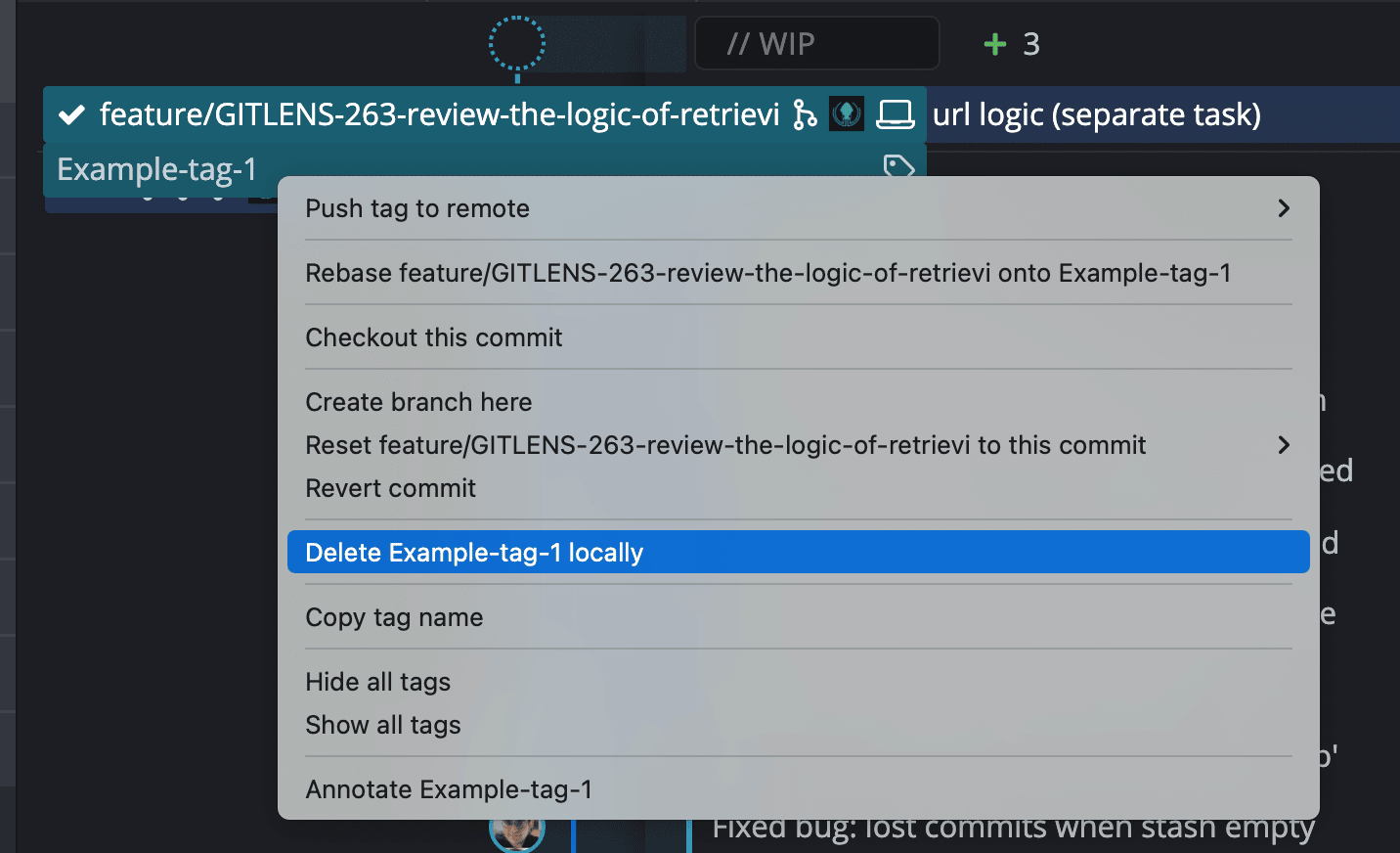Expand the Push tag to remote submenu
The image size is (1400, 853).
[1284, 208]
